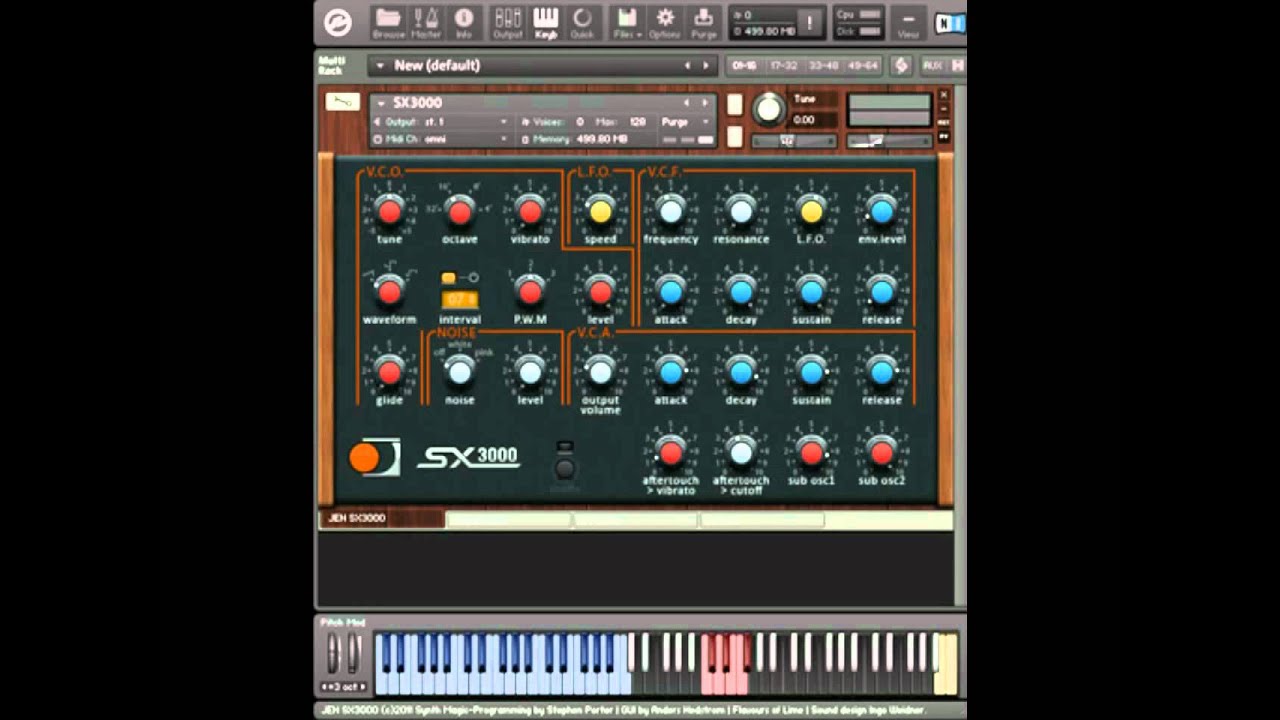Toggle the instrument Mute button
This screenshot has height=720, width=1280.
click(734, 137)
